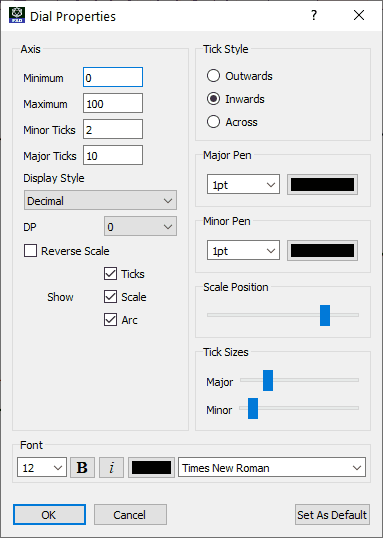383x538 pixels.
Task: Open the DP decimal places dropdown
Action: tap(140, 226)
